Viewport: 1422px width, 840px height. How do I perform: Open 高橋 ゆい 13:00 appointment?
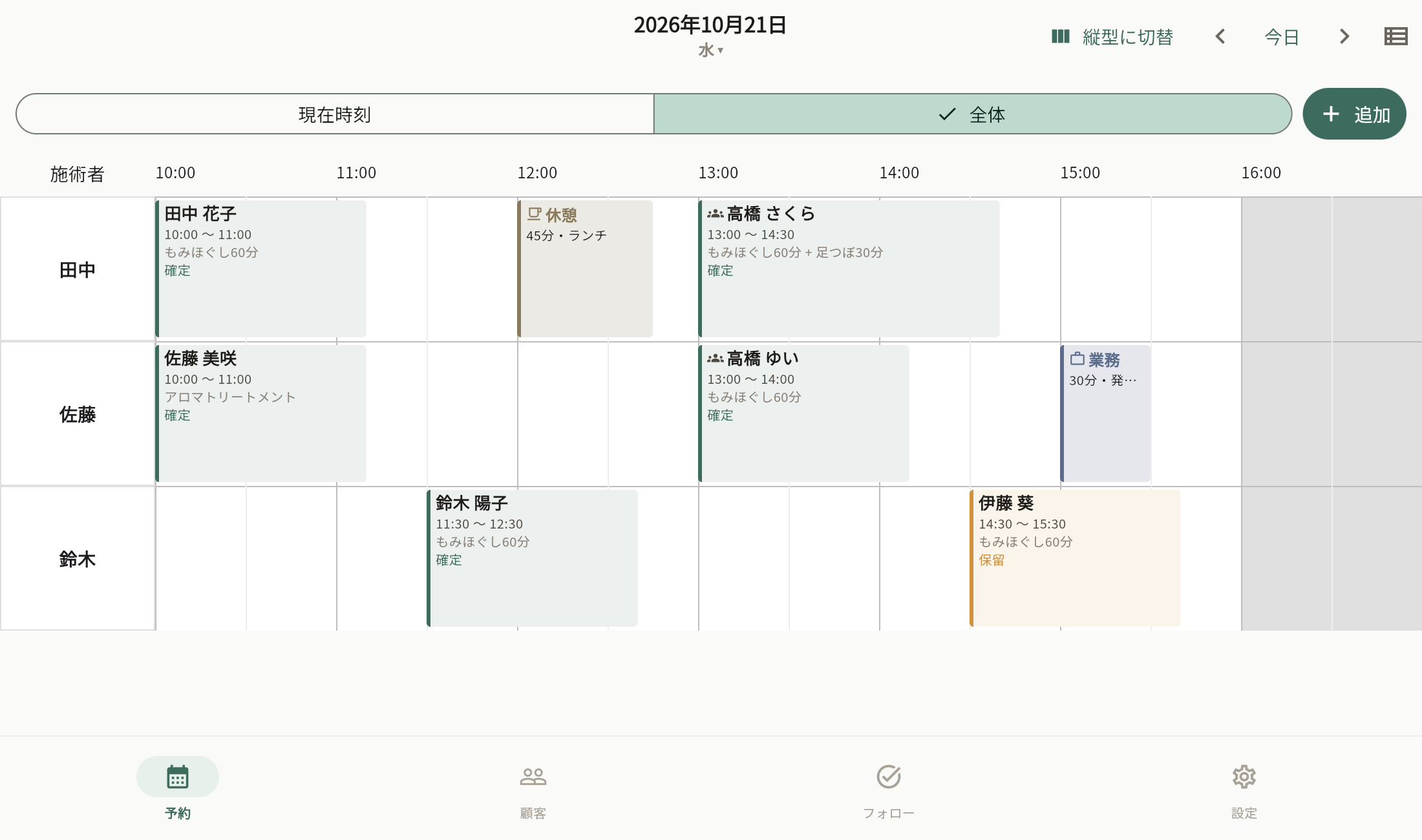(803, 414)
